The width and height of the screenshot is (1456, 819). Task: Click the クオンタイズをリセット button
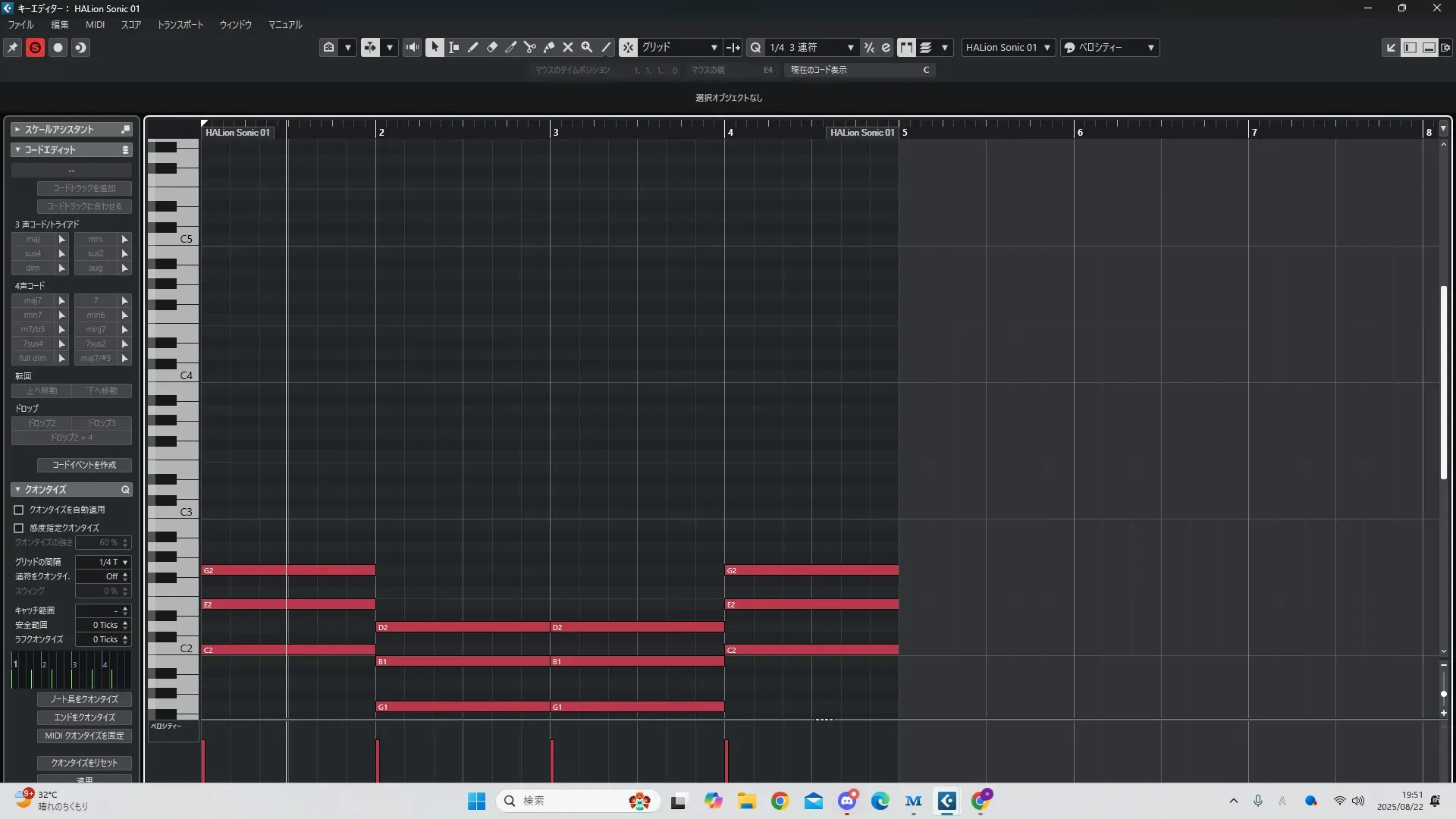pyautogui.click(x=84, y=763)
